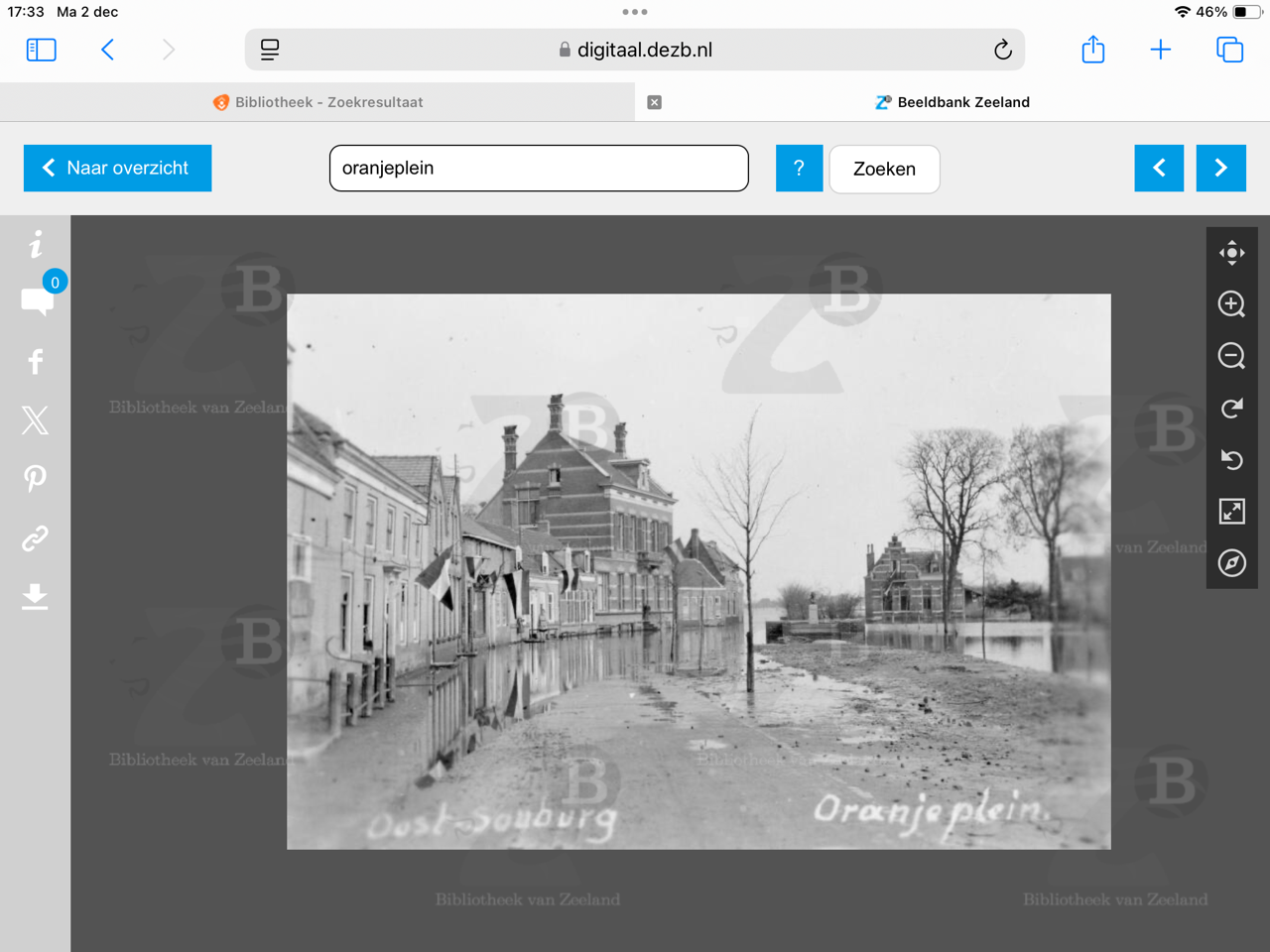Open the image info panel

[x=36, y=244]
